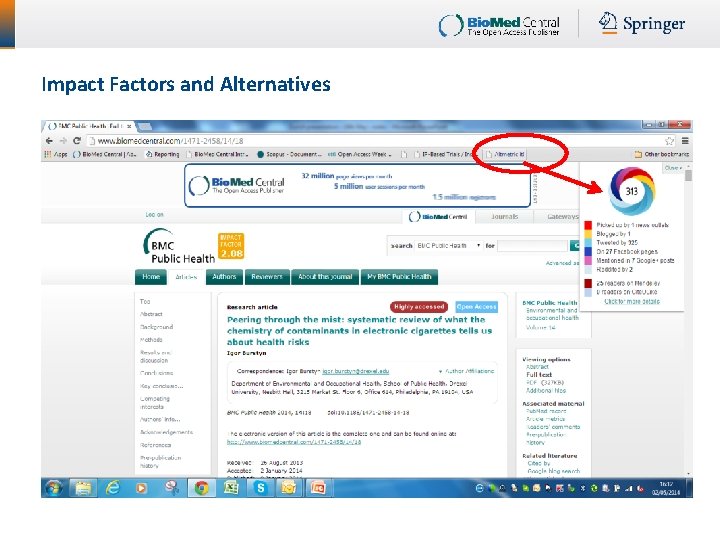Open PowerPoint from the taskbar

pyautogui.click(x=318, y=488)
